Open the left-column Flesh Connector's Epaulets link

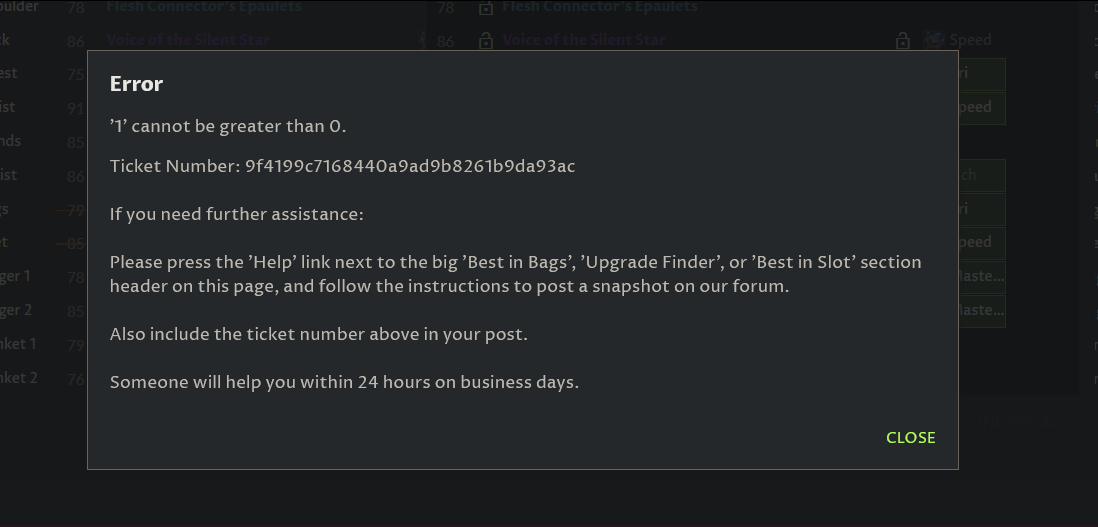pyautogui.click(x=204, y=7)
